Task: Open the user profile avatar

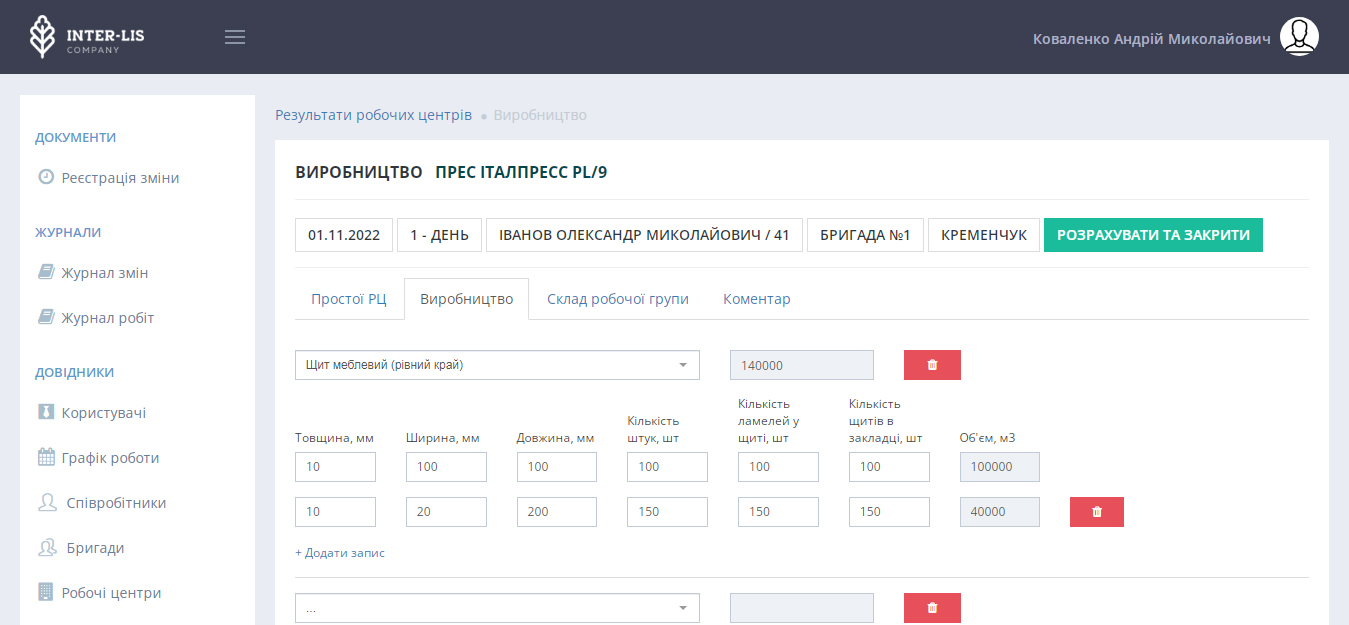Action: [x=1299, y=37]
